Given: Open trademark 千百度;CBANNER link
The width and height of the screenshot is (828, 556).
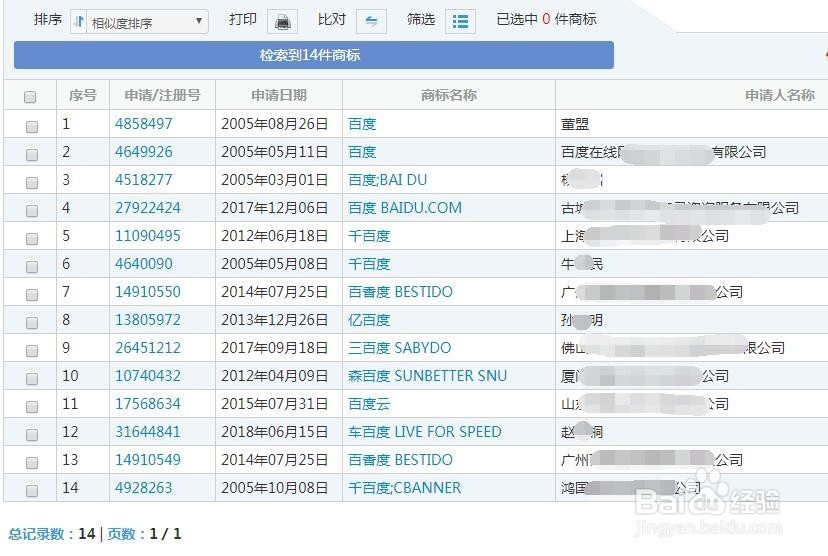Looking at the screenshot, I should [x=404, y=487].
